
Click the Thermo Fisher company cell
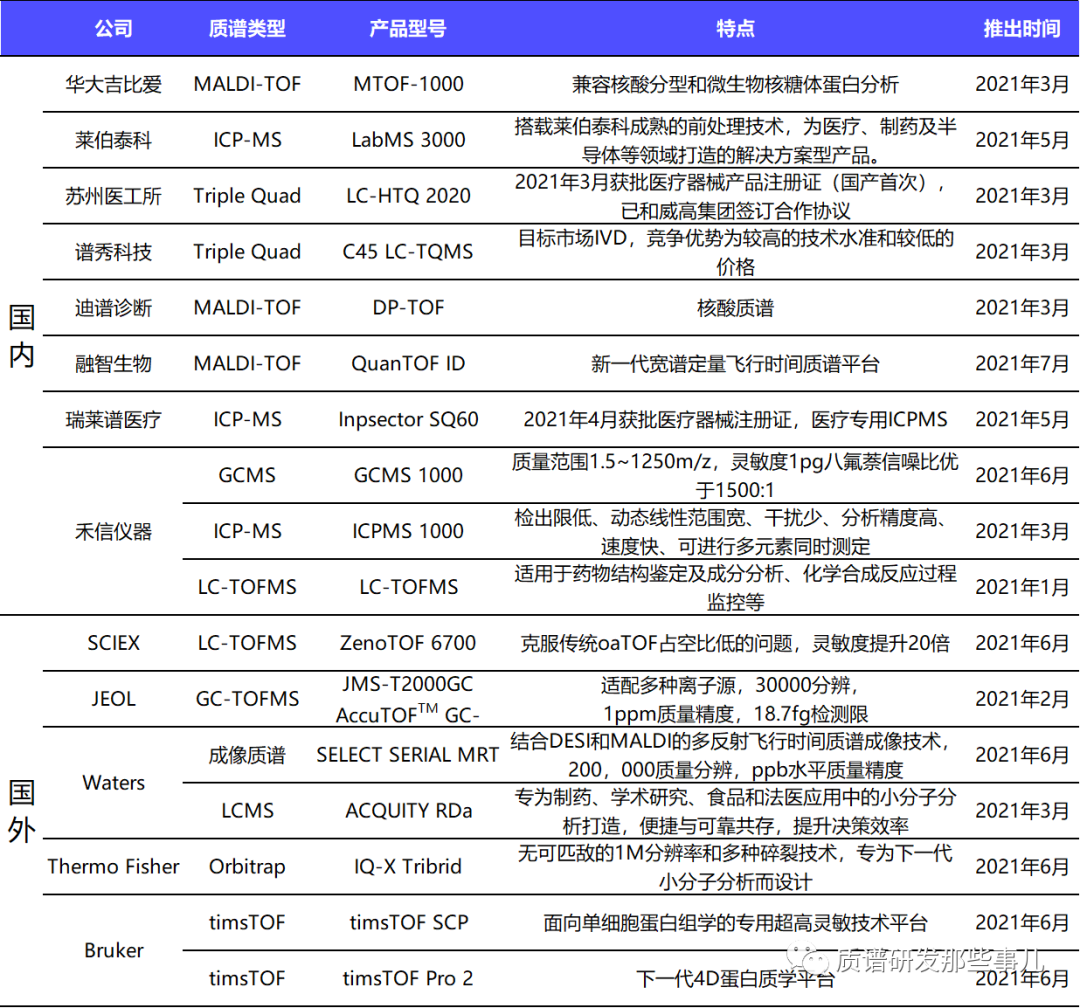(113, 866)
